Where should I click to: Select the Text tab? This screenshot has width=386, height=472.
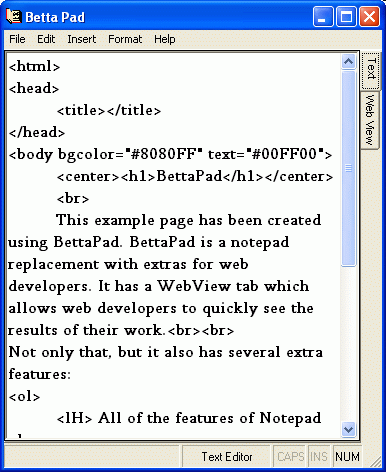click(x=371, y=69)
